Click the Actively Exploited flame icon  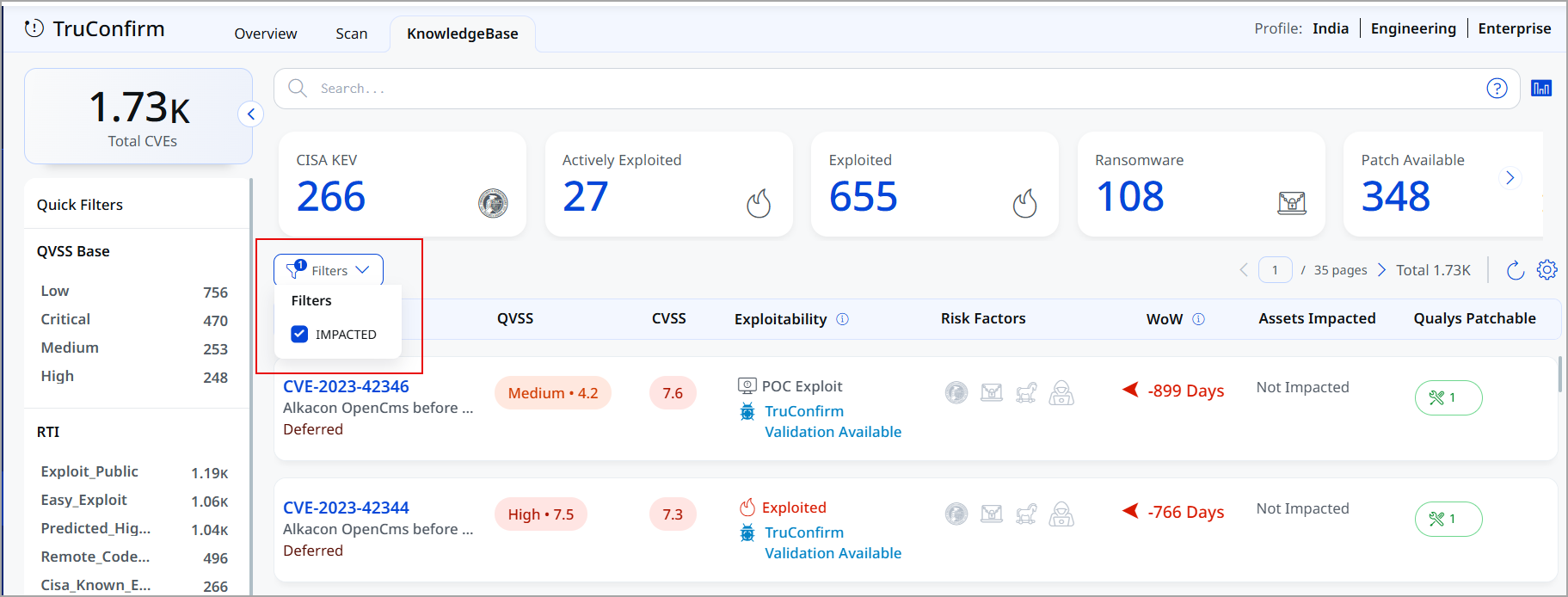click(759, 203)
